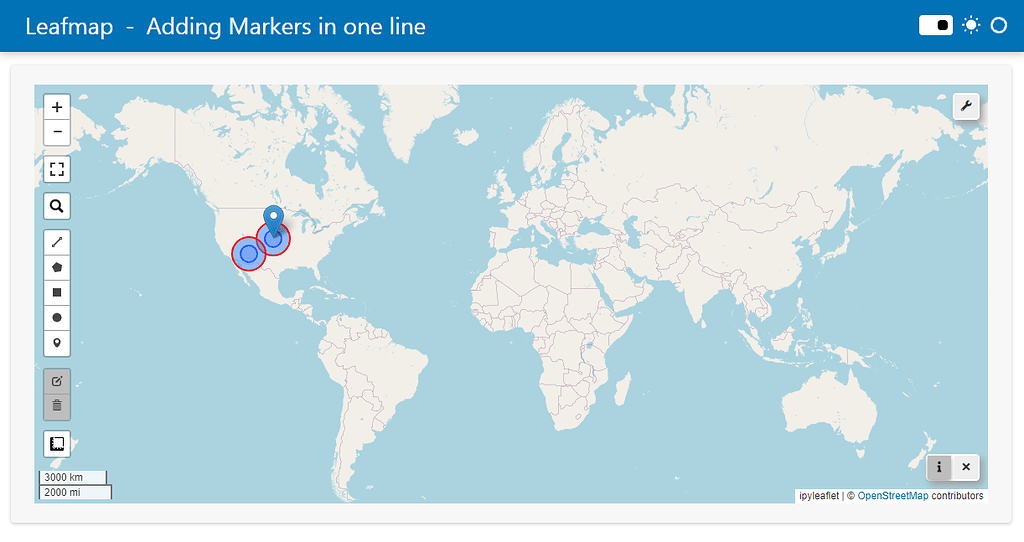Close the info widget with X
This screenshot has width=1024, height=542.
[966, 467]
